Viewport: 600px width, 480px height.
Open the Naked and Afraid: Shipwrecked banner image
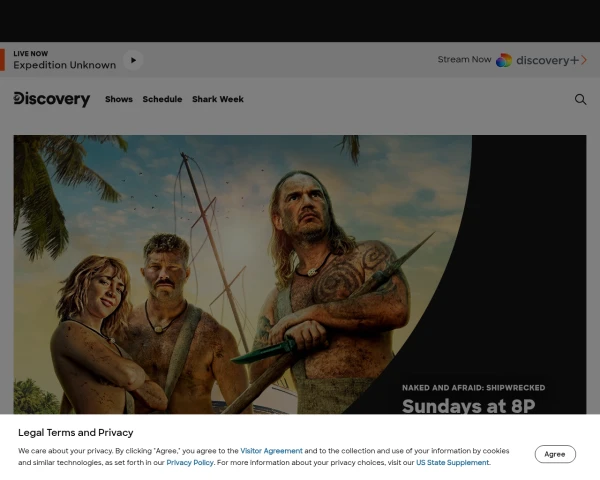[x=300, y=274]
